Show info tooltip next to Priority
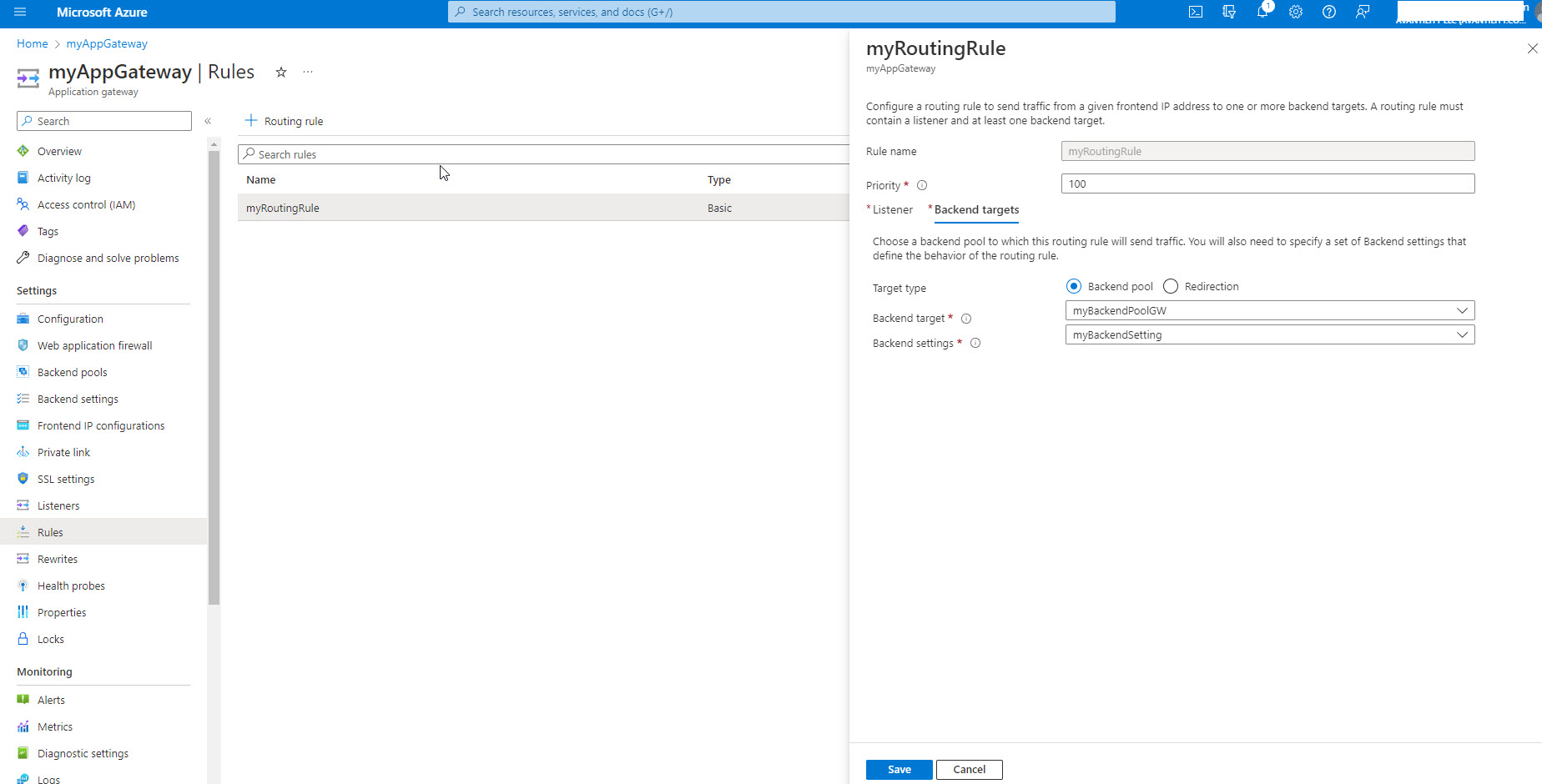This screenshot has height=784, width=1542. (922, 185)
